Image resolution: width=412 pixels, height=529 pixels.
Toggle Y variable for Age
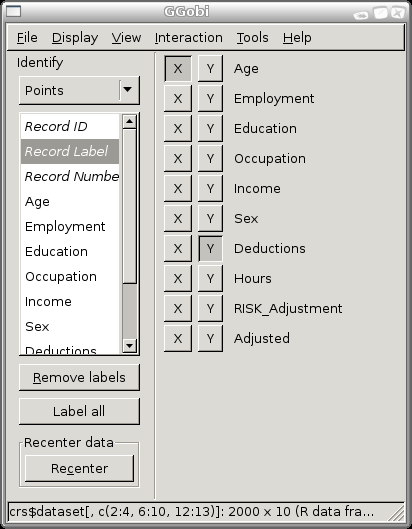(210, 69)
